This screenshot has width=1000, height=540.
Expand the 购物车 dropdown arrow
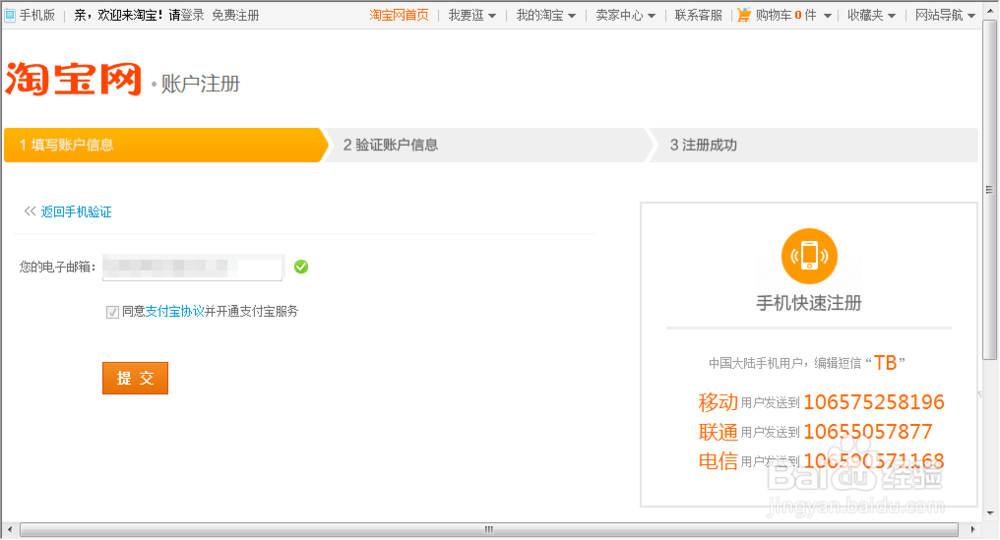coord(827,16)
